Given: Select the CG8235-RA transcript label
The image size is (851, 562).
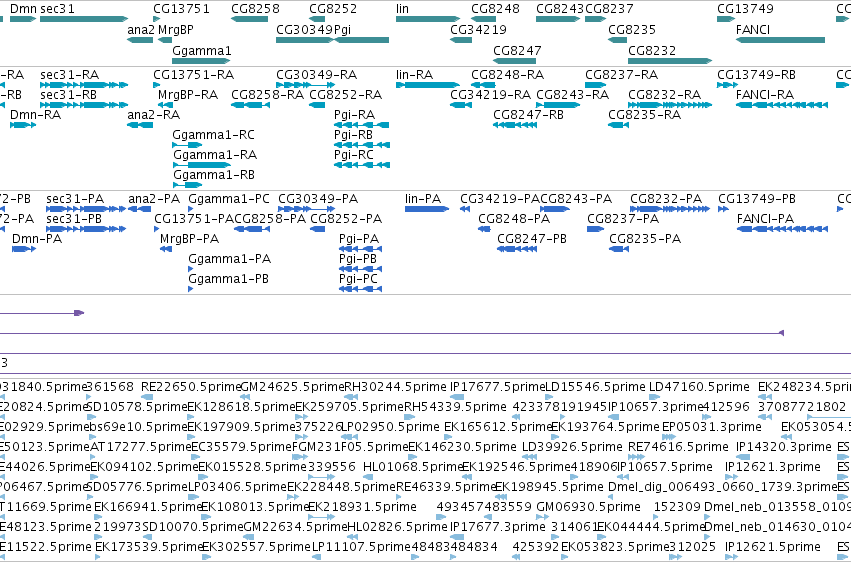Looking at the screenshot, I should 644,115.
